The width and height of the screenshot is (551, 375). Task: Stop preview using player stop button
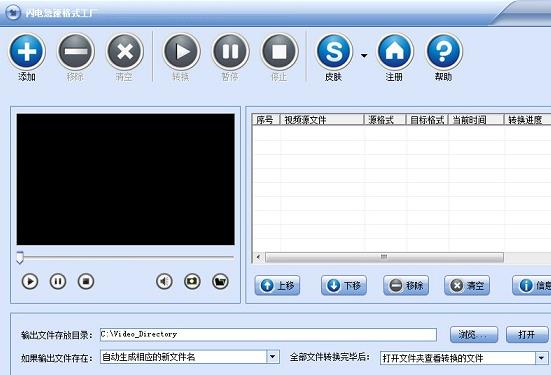tap(86, 281)
